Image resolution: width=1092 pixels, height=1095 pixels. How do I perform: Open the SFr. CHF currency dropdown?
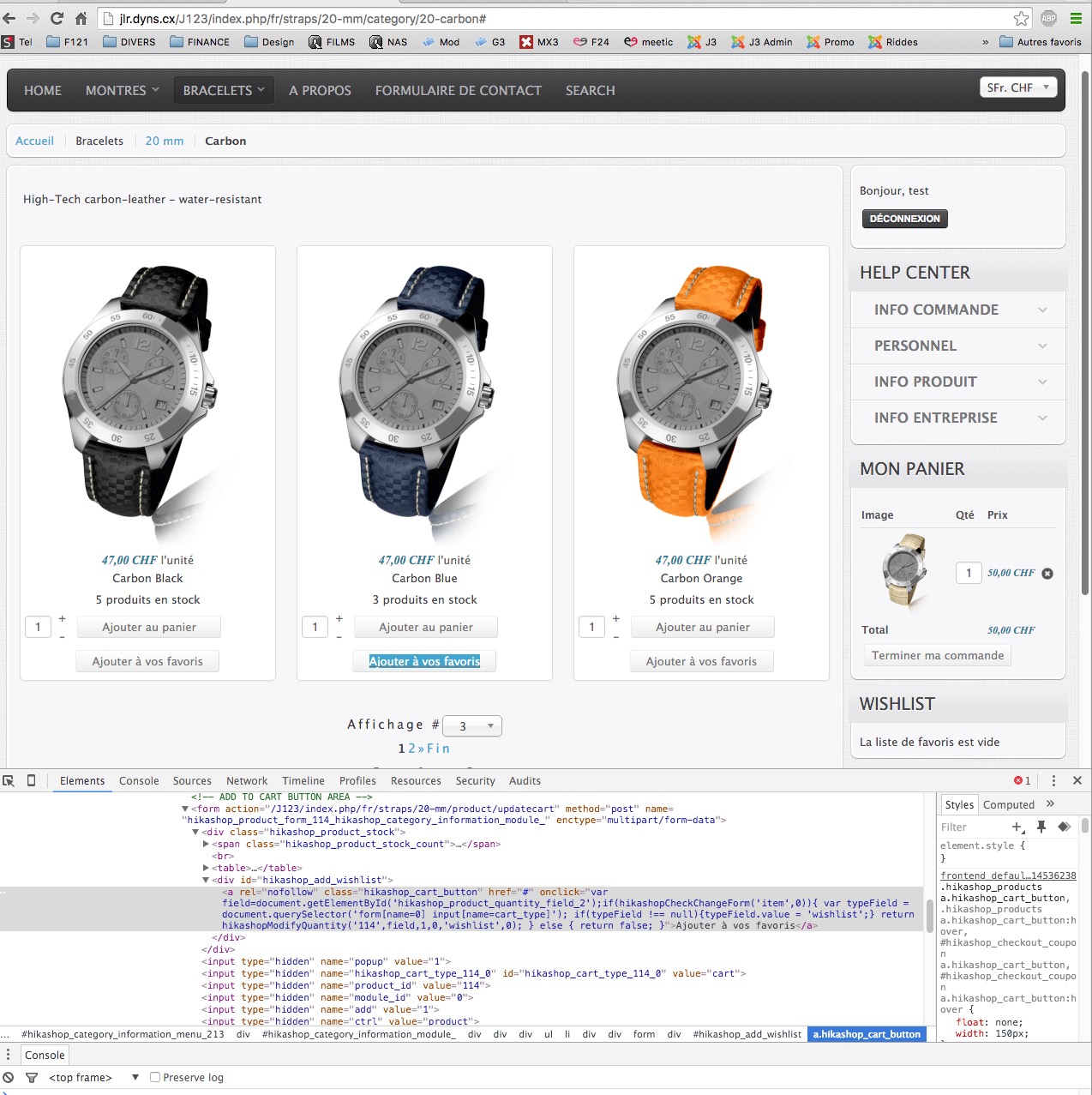pos(1018,87)
